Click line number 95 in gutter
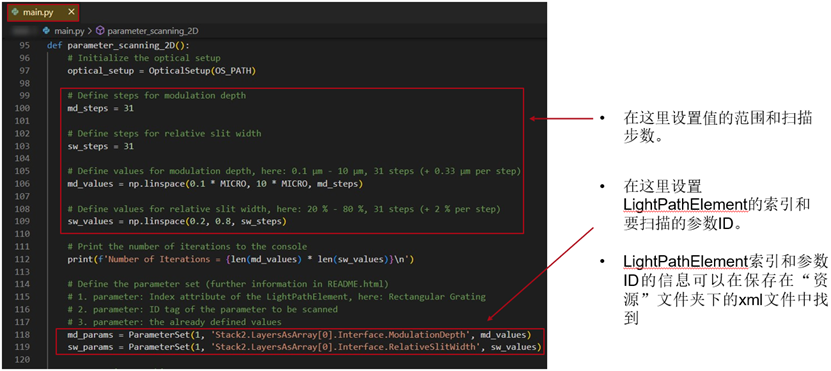Screen dimensions: 831x371 pyautogui.click(x=24, y=45)
